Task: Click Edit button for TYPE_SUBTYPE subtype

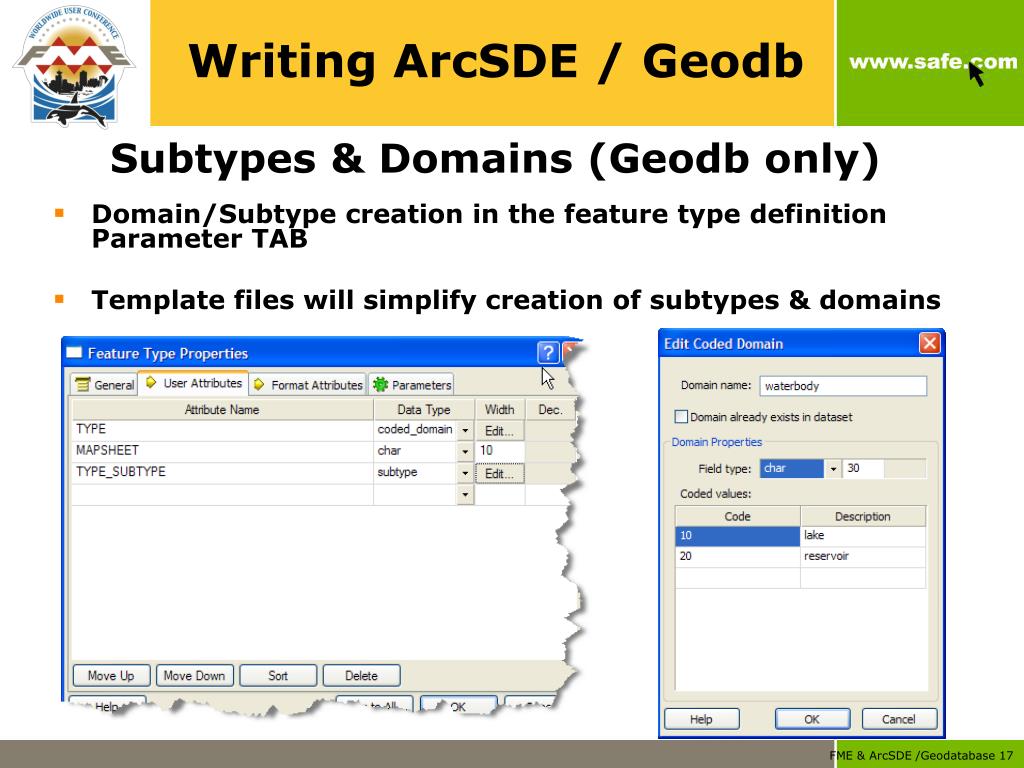Action: tap(500, 473)
